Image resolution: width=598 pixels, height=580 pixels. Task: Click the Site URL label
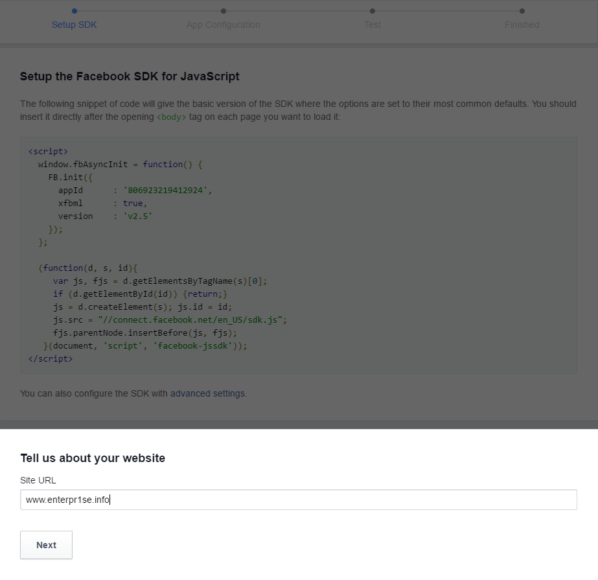click(38, 480)
